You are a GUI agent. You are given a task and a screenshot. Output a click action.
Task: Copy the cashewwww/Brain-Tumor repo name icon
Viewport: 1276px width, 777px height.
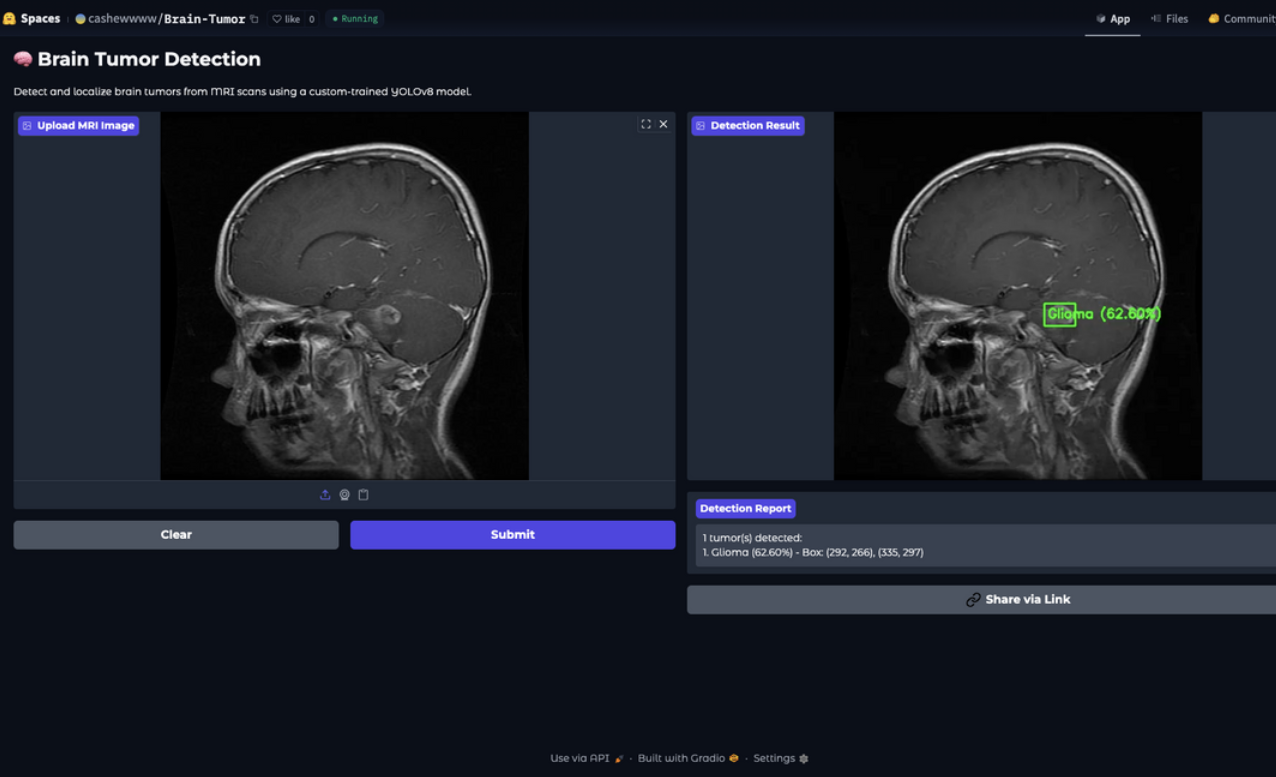(x=254, y=19)
